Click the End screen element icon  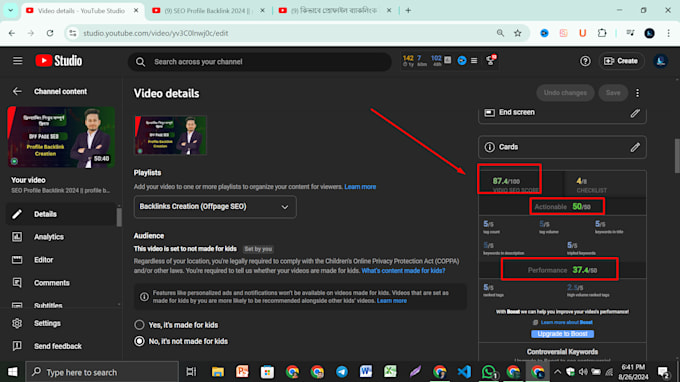pos(489,113)
